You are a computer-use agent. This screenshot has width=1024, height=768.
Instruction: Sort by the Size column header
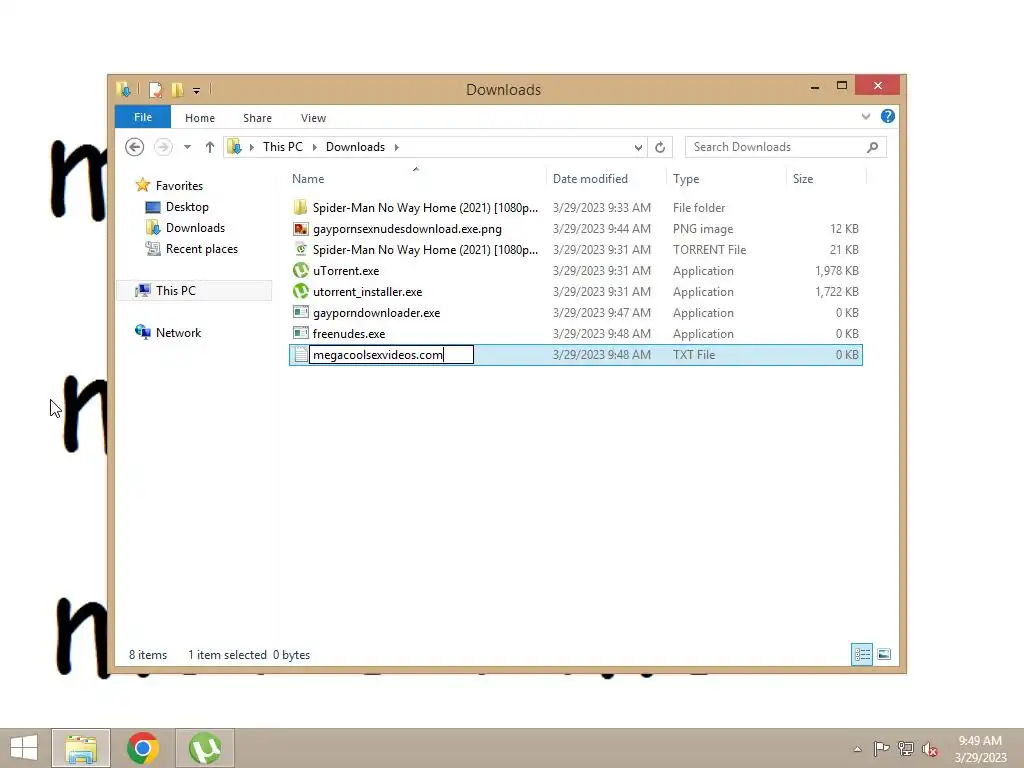click(x=803, y=179)
